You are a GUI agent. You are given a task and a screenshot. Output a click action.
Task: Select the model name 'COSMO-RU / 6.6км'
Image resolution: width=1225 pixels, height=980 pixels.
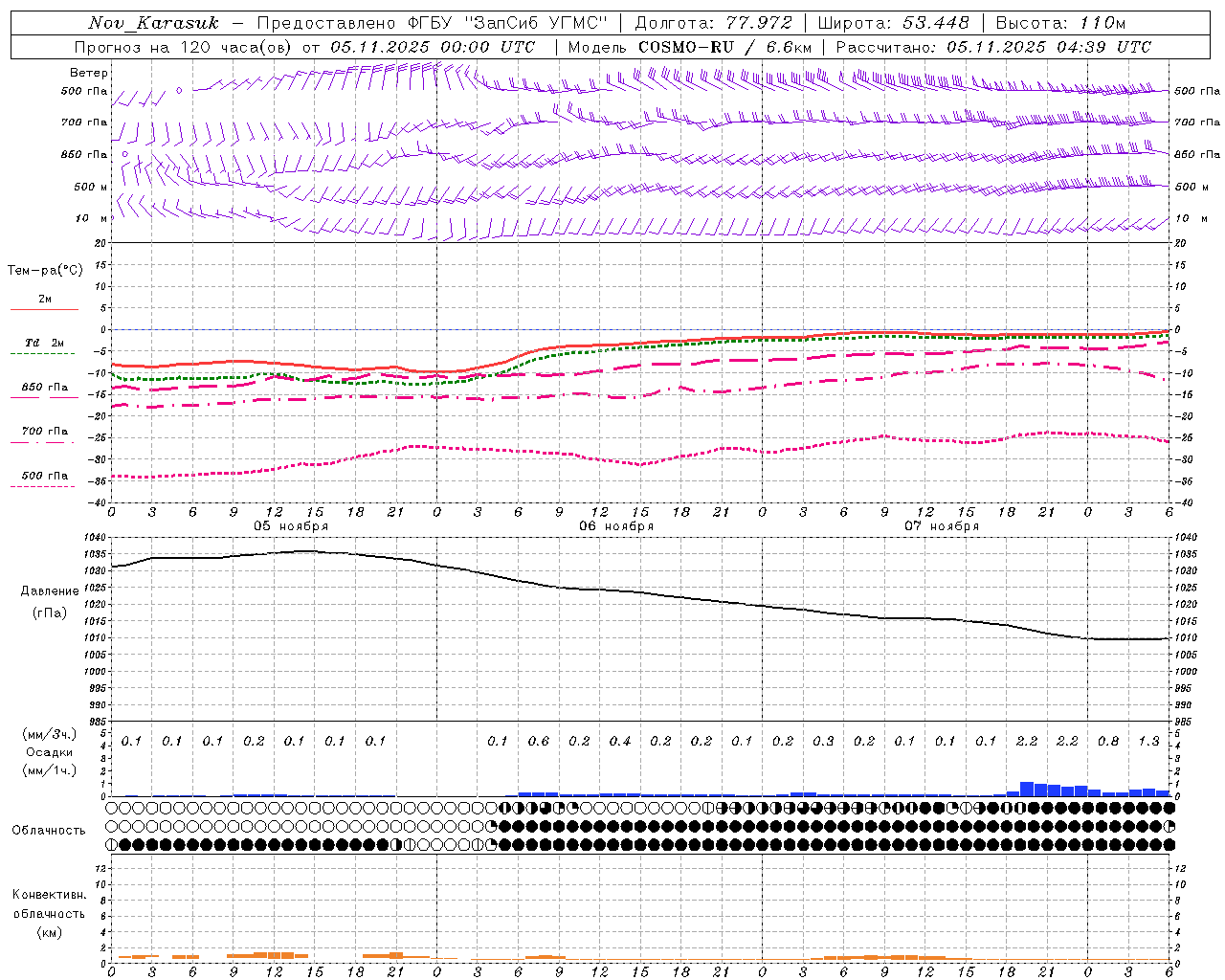pos(724,47)
